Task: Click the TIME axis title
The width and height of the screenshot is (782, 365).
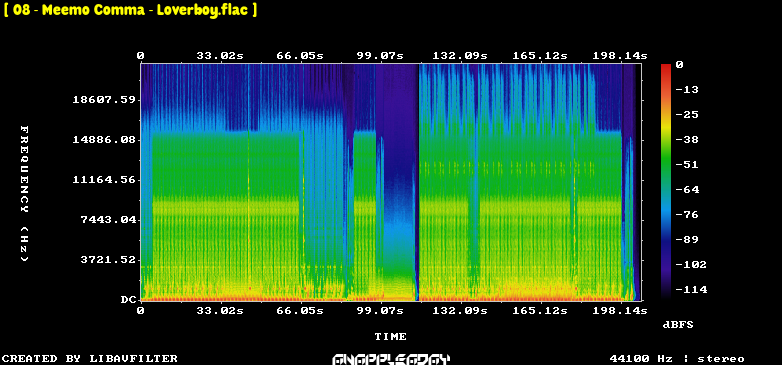Action: pyautogui.click(x=391, y=337)
